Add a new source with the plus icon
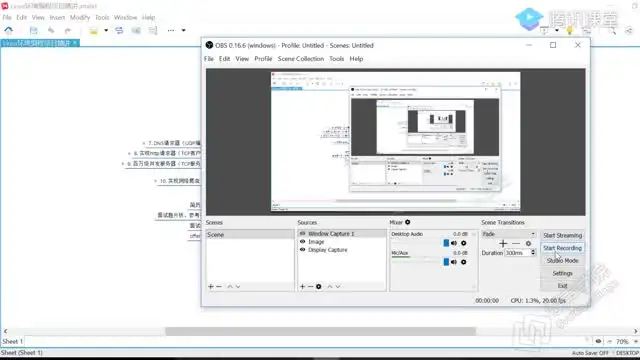 coord(302,287)
